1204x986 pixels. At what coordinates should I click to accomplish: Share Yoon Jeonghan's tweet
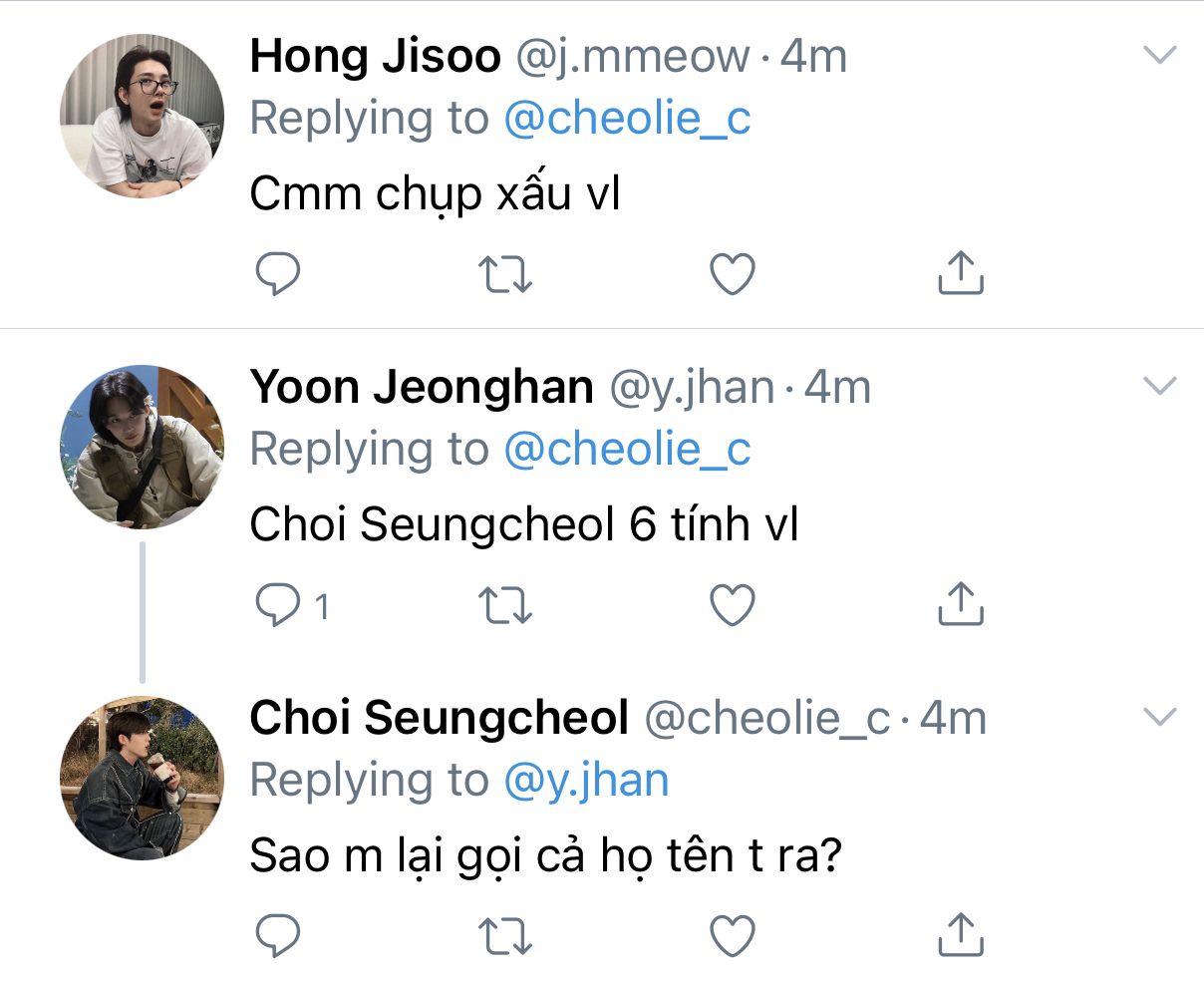coord(961,604)
